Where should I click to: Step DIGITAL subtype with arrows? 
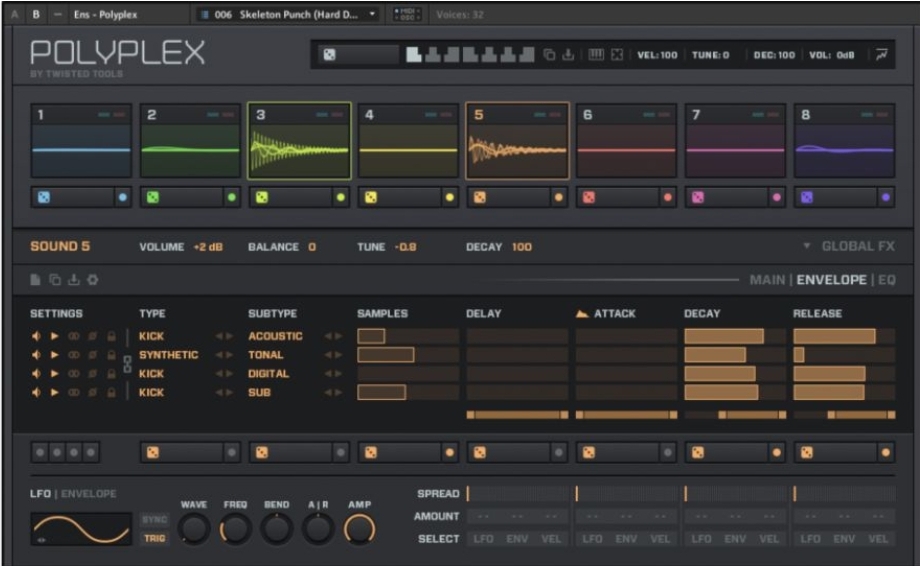pyautogui.click(x=333, y=374)
